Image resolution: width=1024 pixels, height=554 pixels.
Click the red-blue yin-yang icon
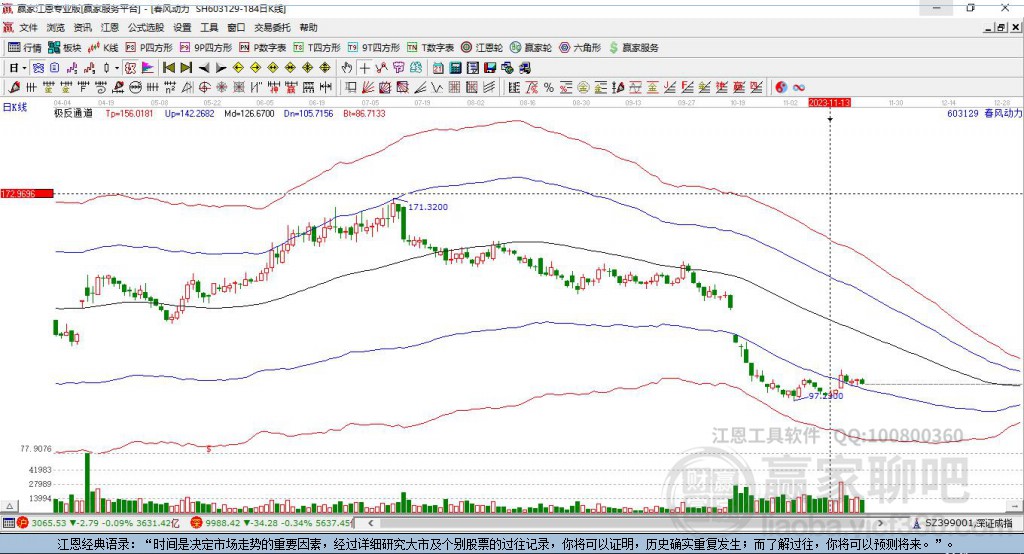pyautogui.click(x=781, y=87)
